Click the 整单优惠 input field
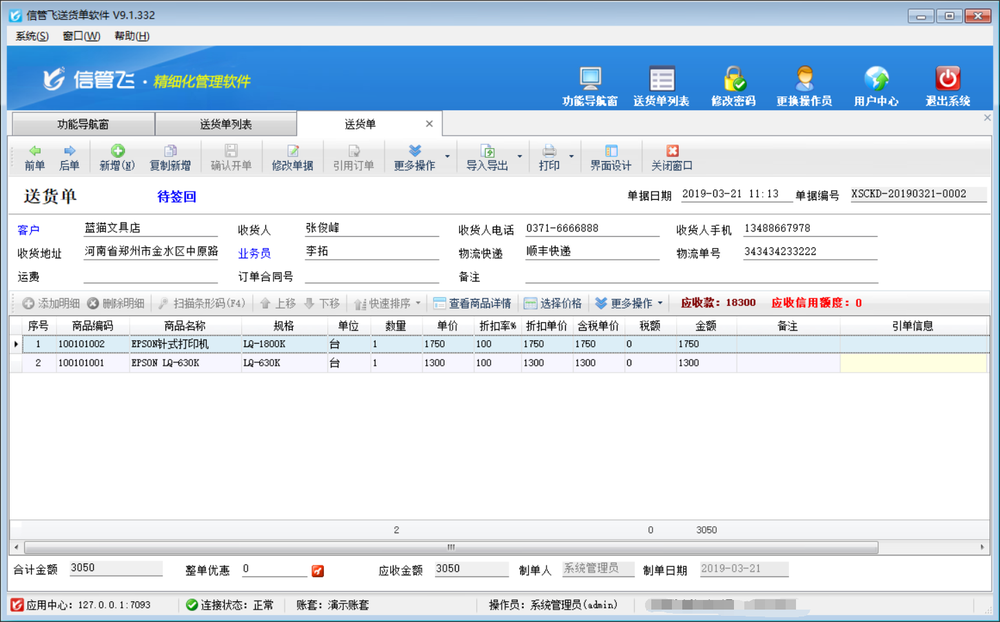This screenshot has height=622, width=1000. pyautogui.click(x=273, y=570)
